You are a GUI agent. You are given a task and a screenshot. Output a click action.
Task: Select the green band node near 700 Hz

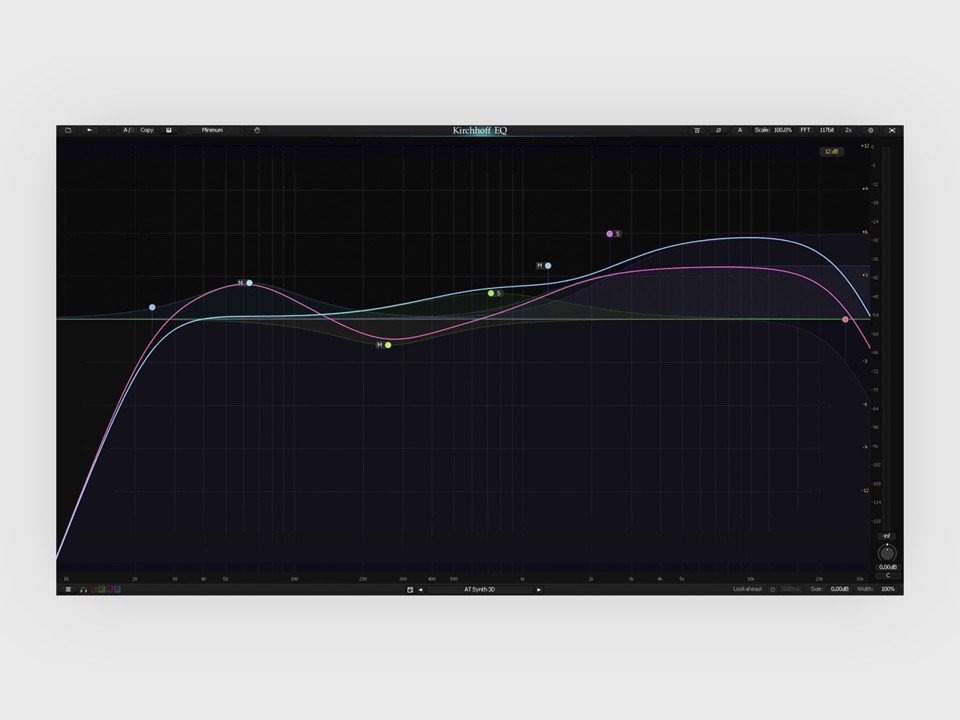(491, 293)
